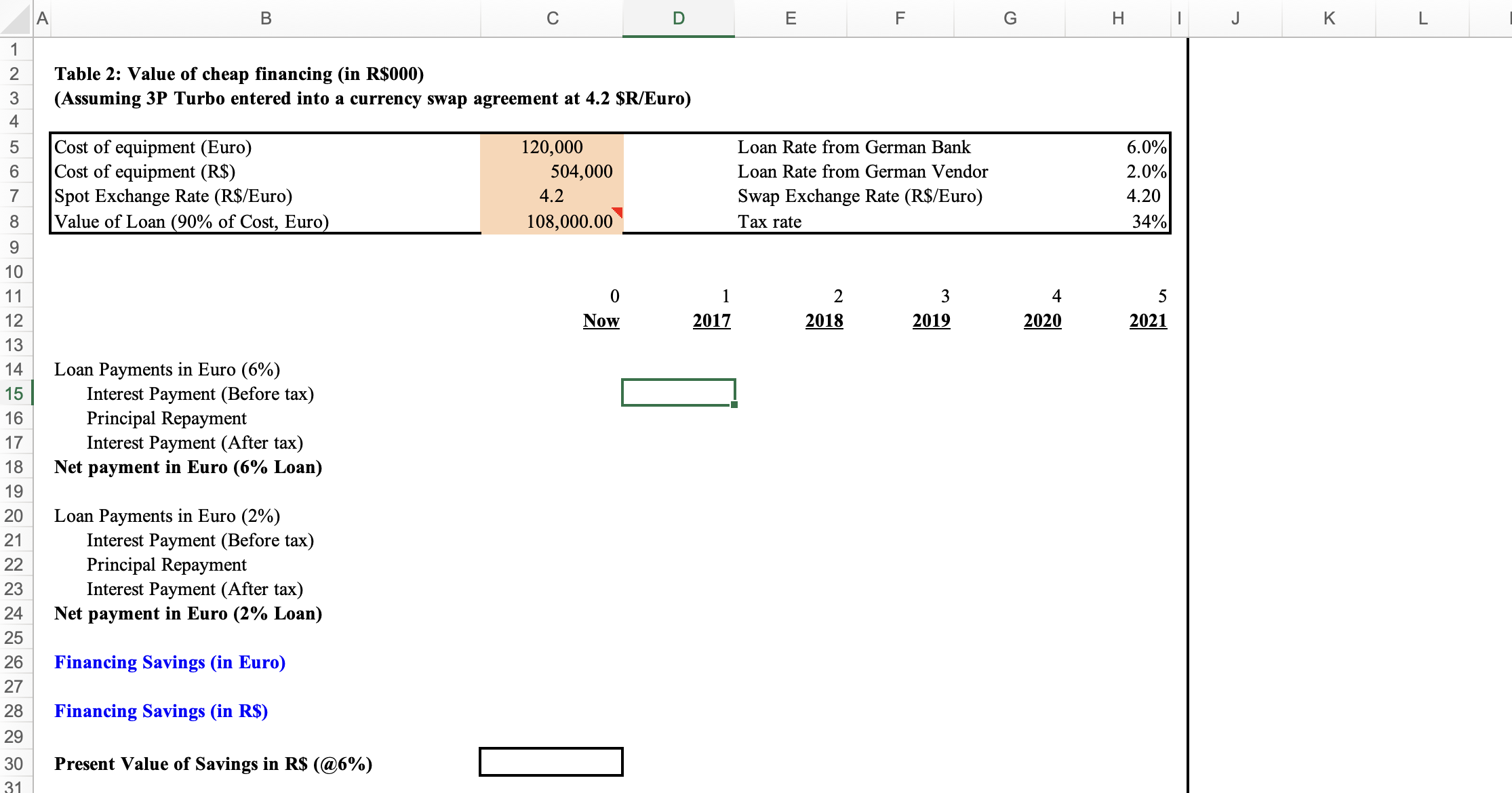Screen dimensions: 1512x793
Task: Click the Now column label cell
Action: [x=601, y=321]
